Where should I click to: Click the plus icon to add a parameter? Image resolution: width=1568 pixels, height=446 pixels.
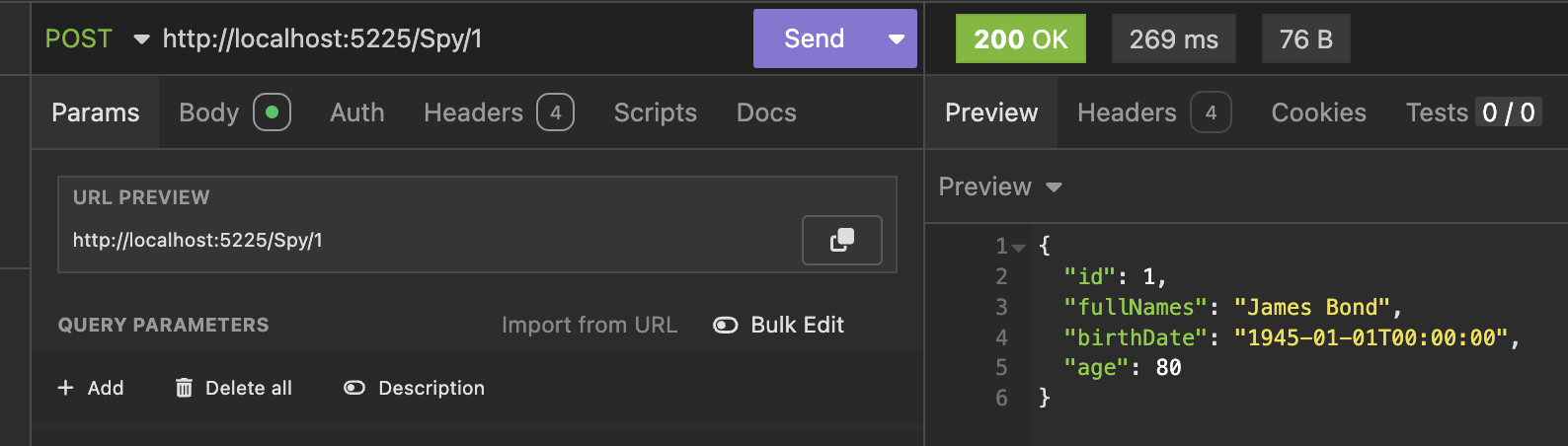pos(66,388)
